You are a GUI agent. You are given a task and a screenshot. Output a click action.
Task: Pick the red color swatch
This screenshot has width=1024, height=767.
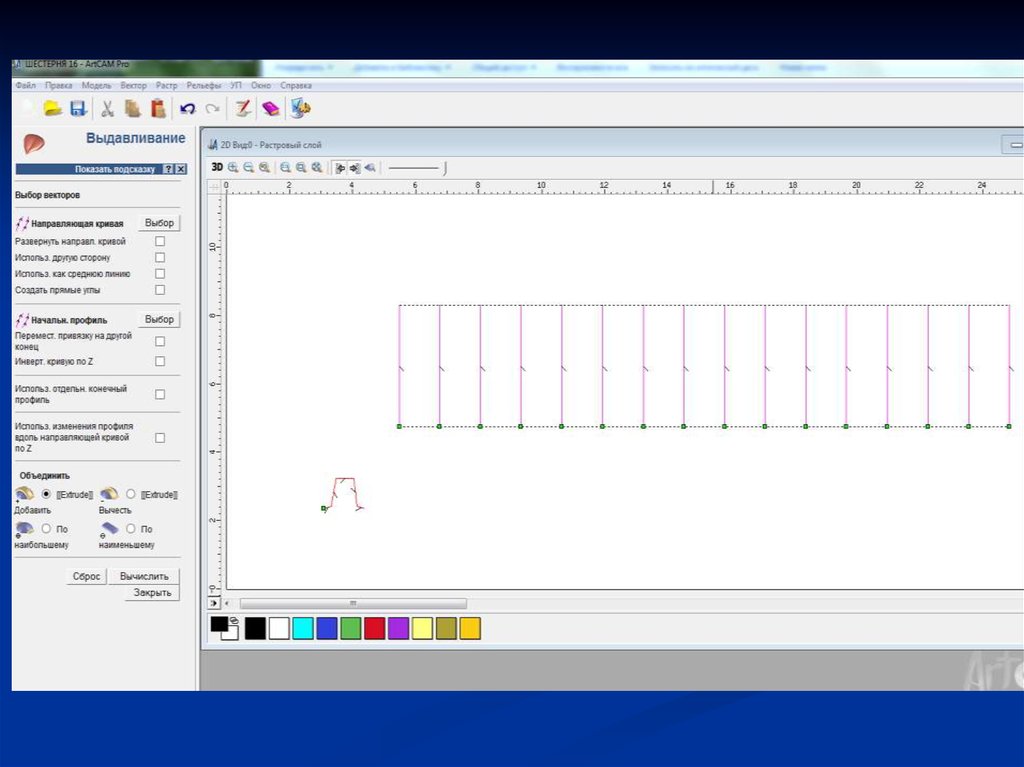pos(375,628)
